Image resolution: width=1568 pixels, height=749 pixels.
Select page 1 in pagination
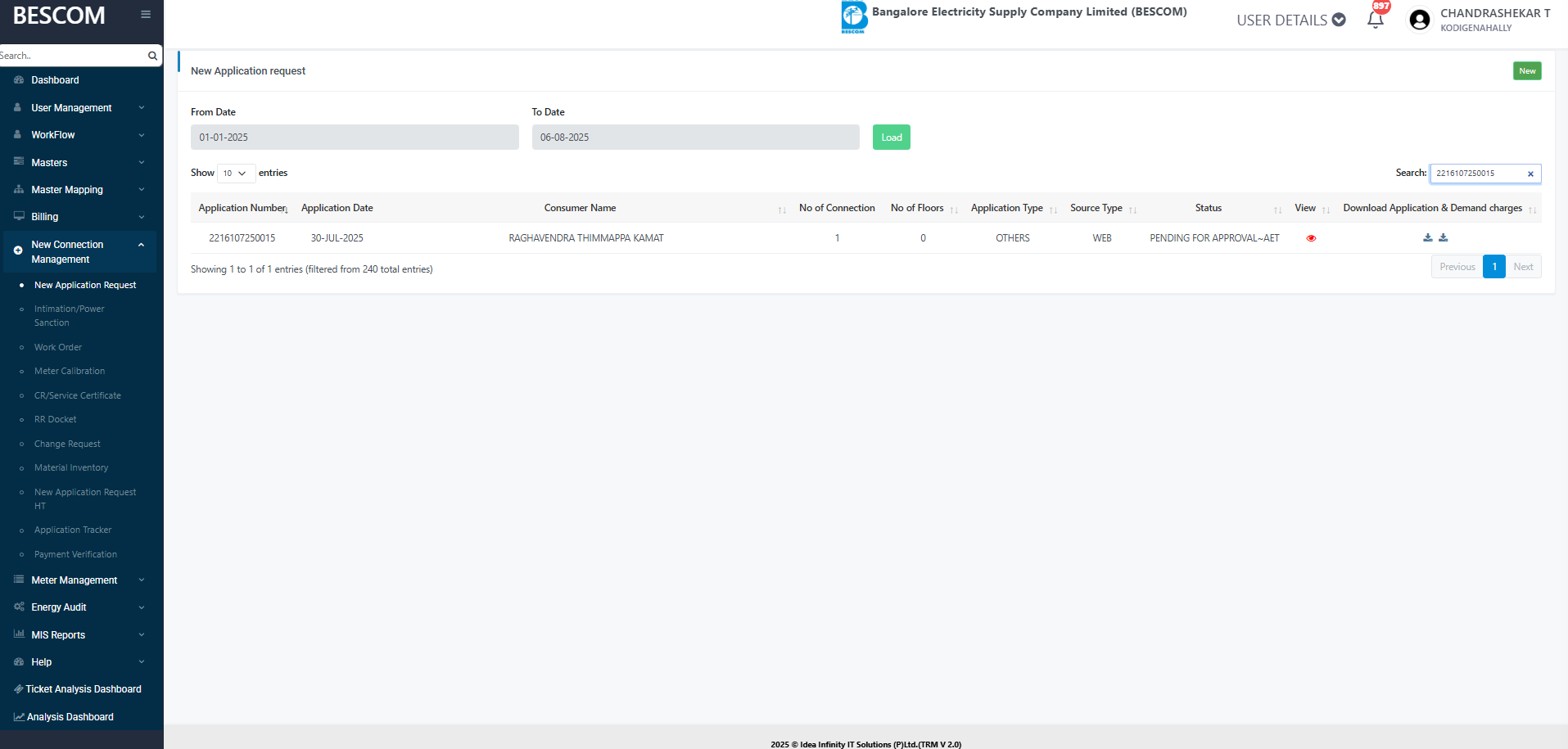1494,267
